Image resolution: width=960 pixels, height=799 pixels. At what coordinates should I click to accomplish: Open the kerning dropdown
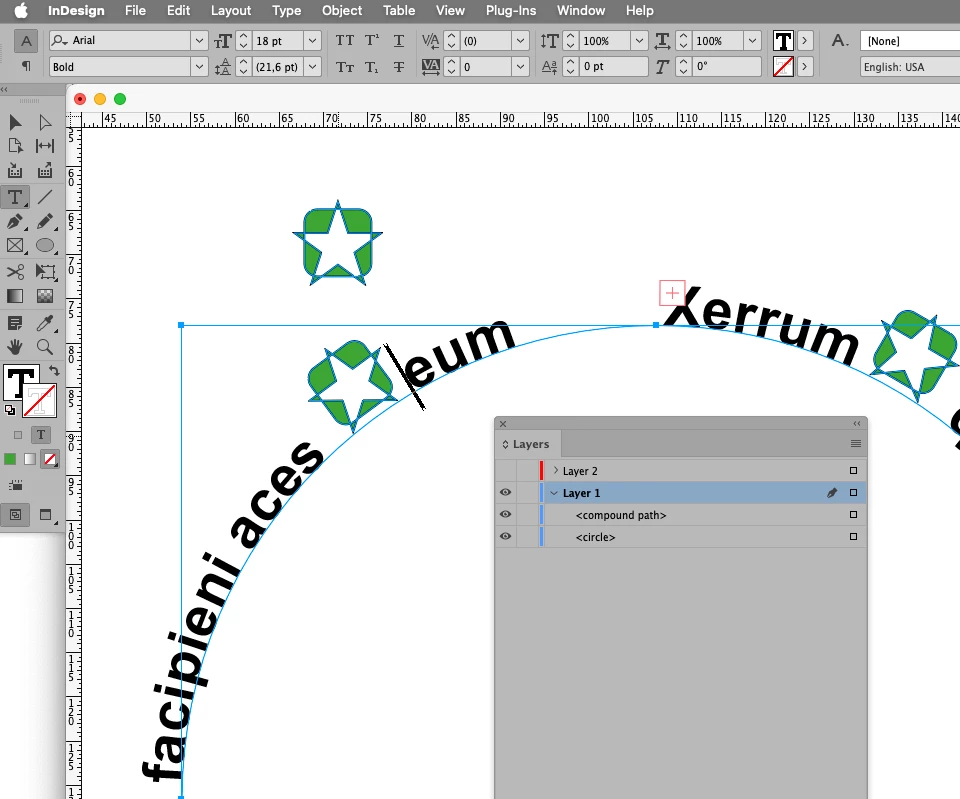coord(520,40)
